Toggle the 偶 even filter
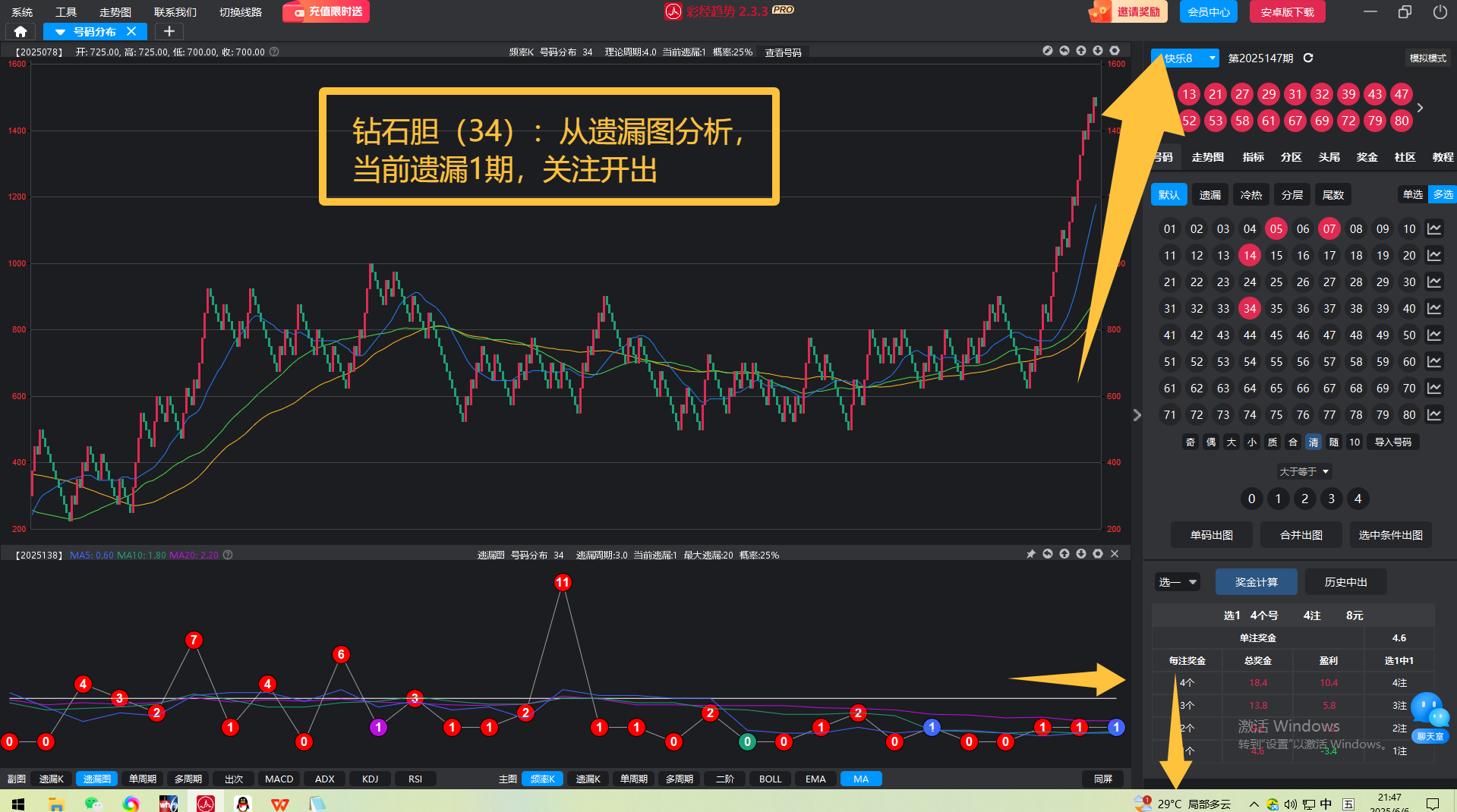This screenshot has width=1457, height=812. coord(1211,442)
